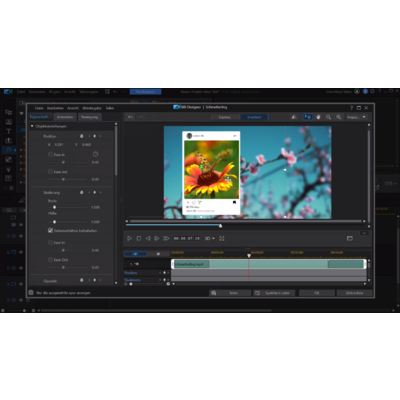The width and height of the screenshot is (400, 400).
Task: Uncheck Seitenverhältnis beibehalten checkbox
Action: pyautogui.click(x=50, y=230)
